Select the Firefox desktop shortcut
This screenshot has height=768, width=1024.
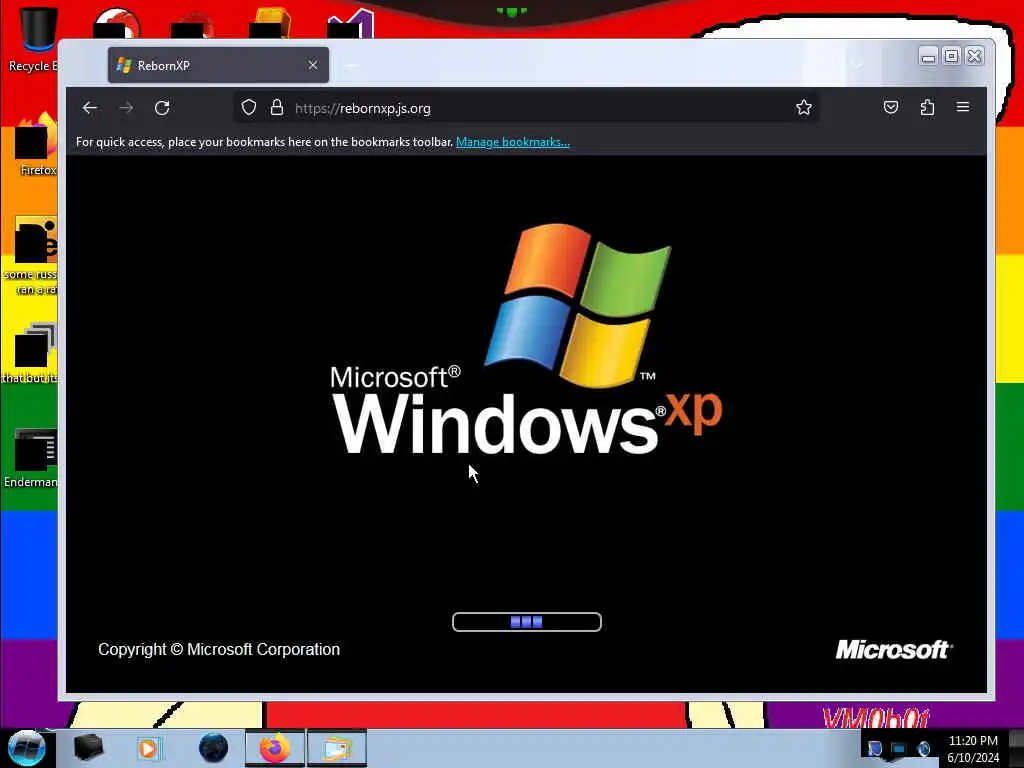(35, 145)
